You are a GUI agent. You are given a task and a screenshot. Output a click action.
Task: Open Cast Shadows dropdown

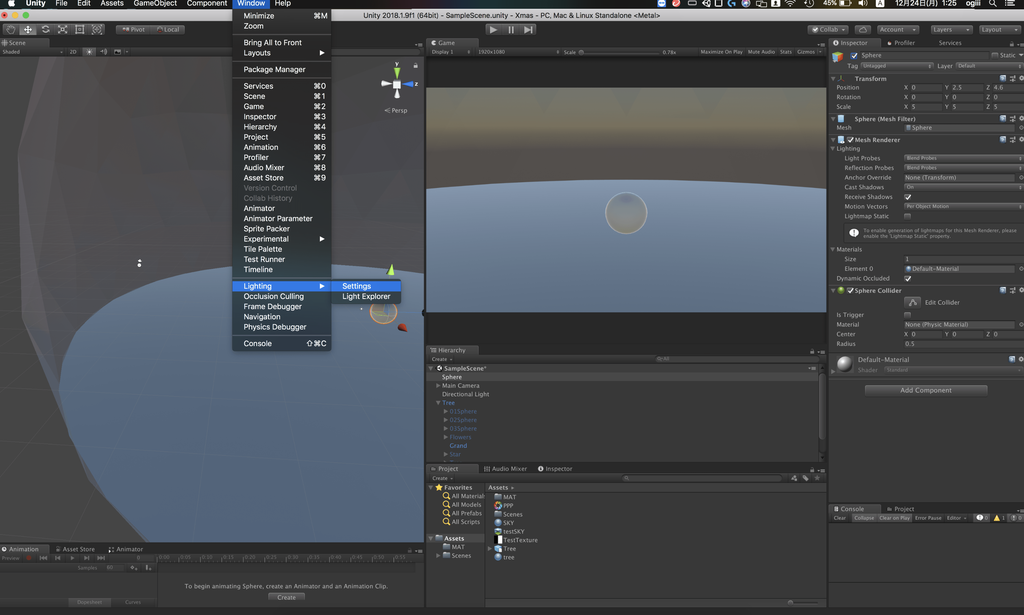pos(963,187)
